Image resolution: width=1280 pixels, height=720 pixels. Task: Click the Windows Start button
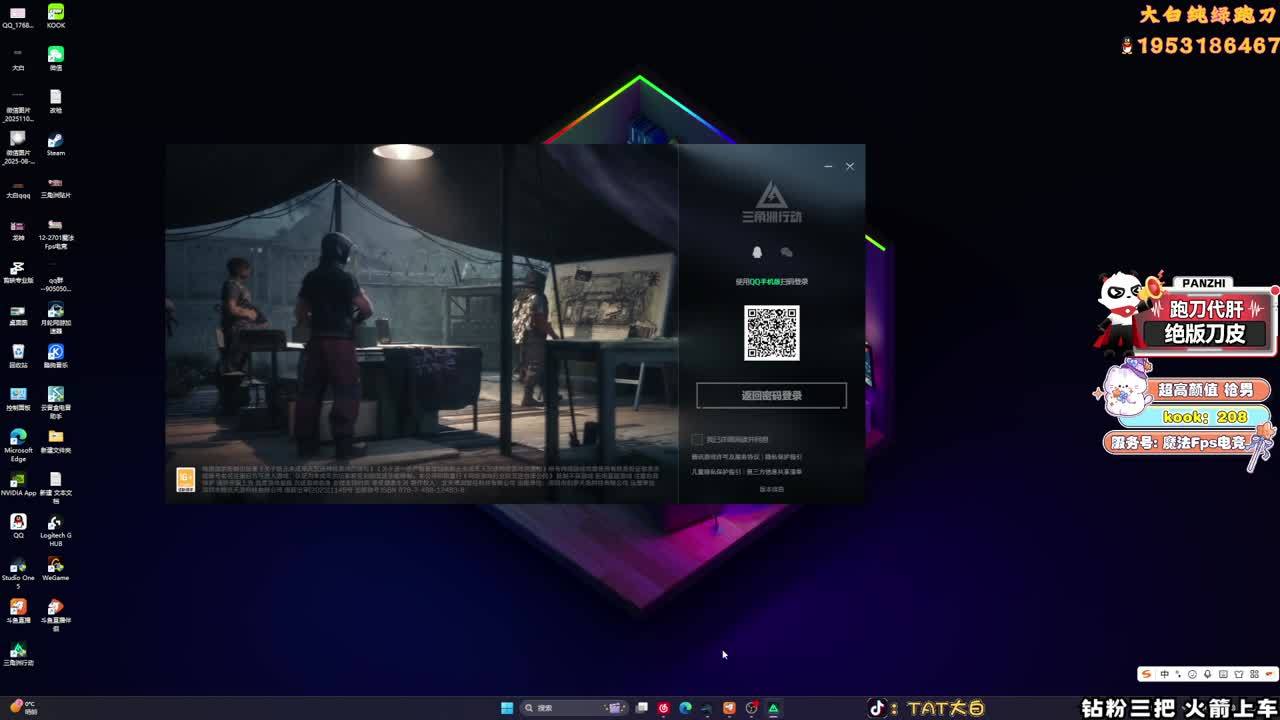[x=507, y=708]
